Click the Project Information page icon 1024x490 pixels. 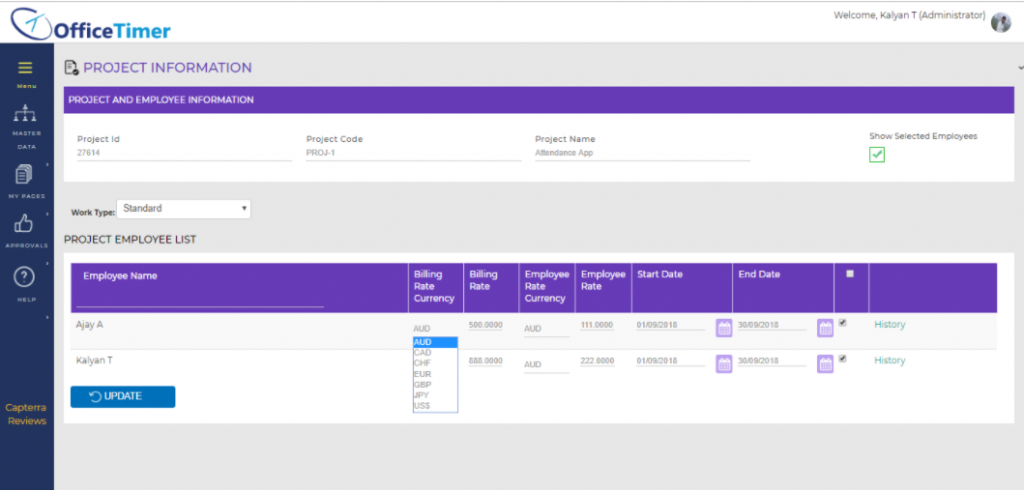pyautogui.click(x=71, y=67)
